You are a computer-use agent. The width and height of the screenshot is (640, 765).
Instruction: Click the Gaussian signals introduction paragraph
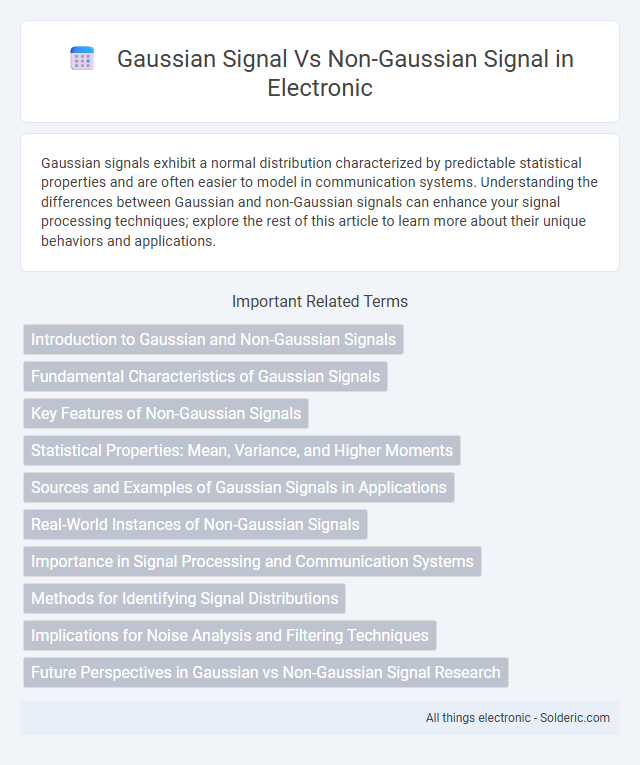click(x=320, y=202)
